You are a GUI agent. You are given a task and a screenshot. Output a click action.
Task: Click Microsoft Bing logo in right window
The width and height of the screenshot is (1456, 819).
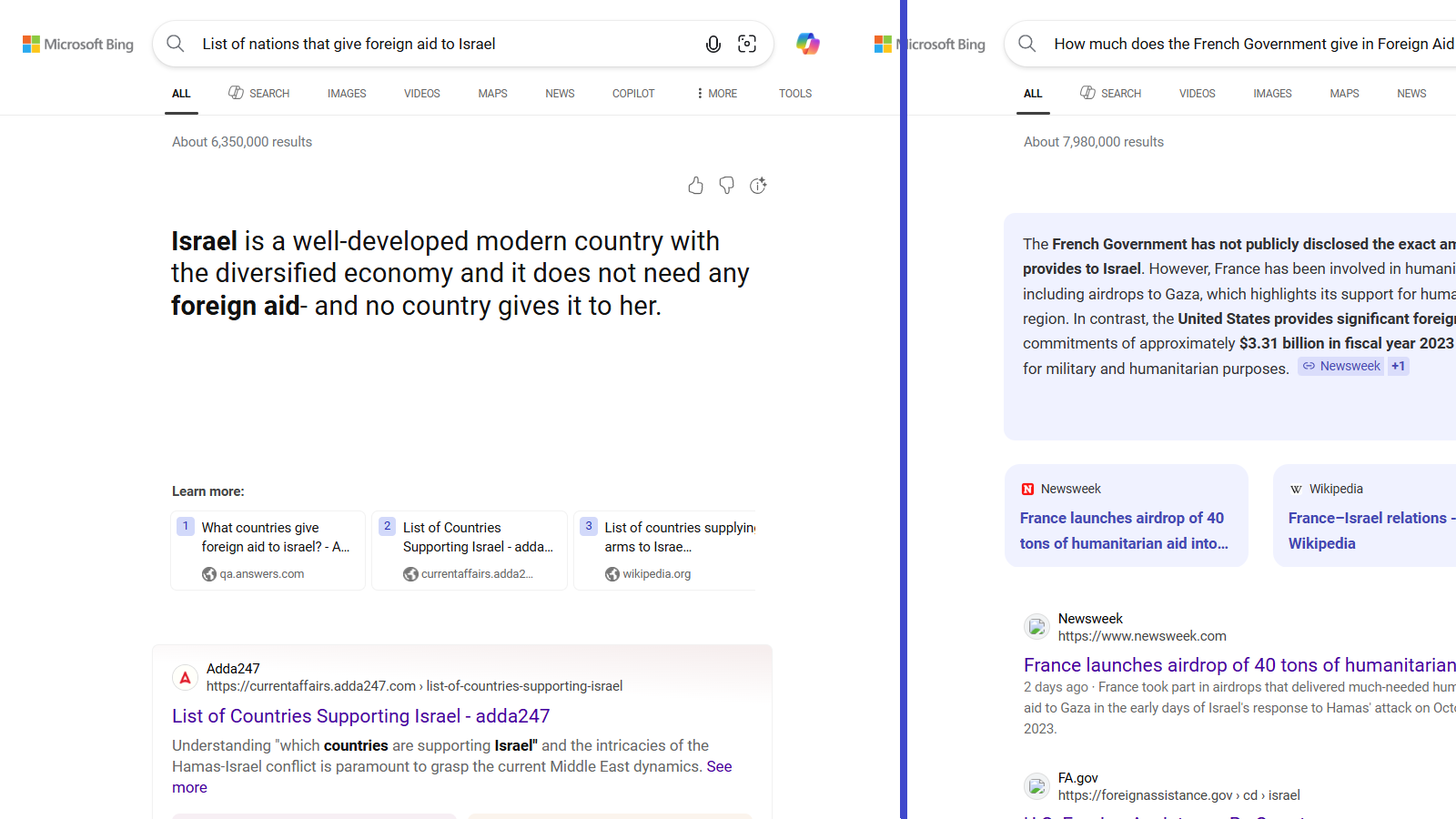tap(930, 44)
